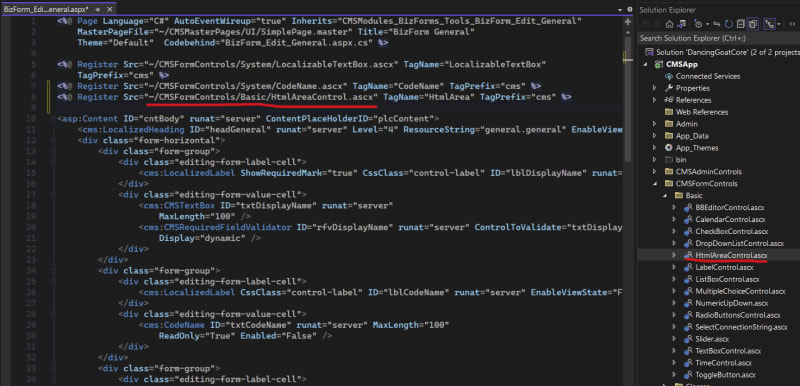Click the Properties wrench icon
Image resolution: width=800 pixels, height=386 pixels.
[668, 88]
